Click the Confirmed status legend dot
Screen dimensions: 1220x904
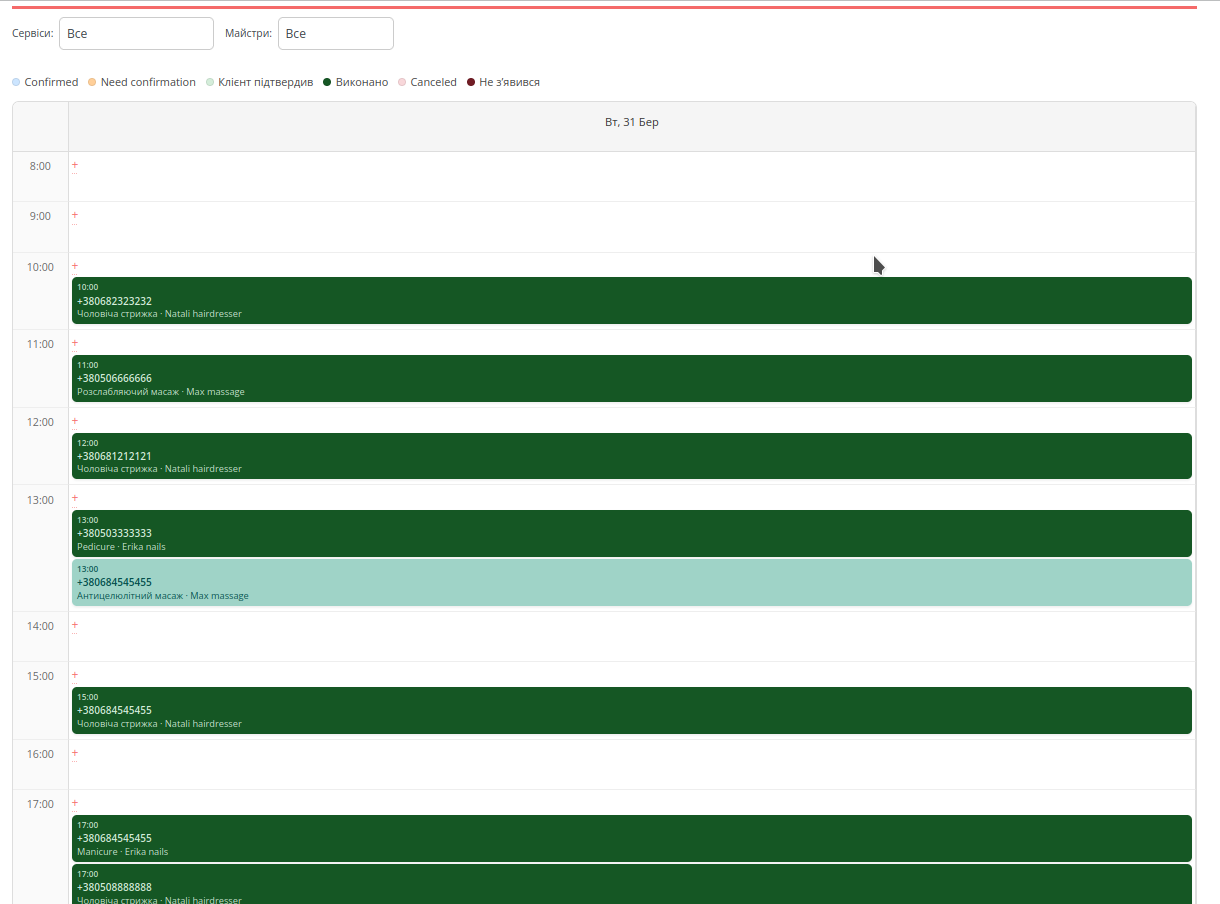click(x=16, y=82)
